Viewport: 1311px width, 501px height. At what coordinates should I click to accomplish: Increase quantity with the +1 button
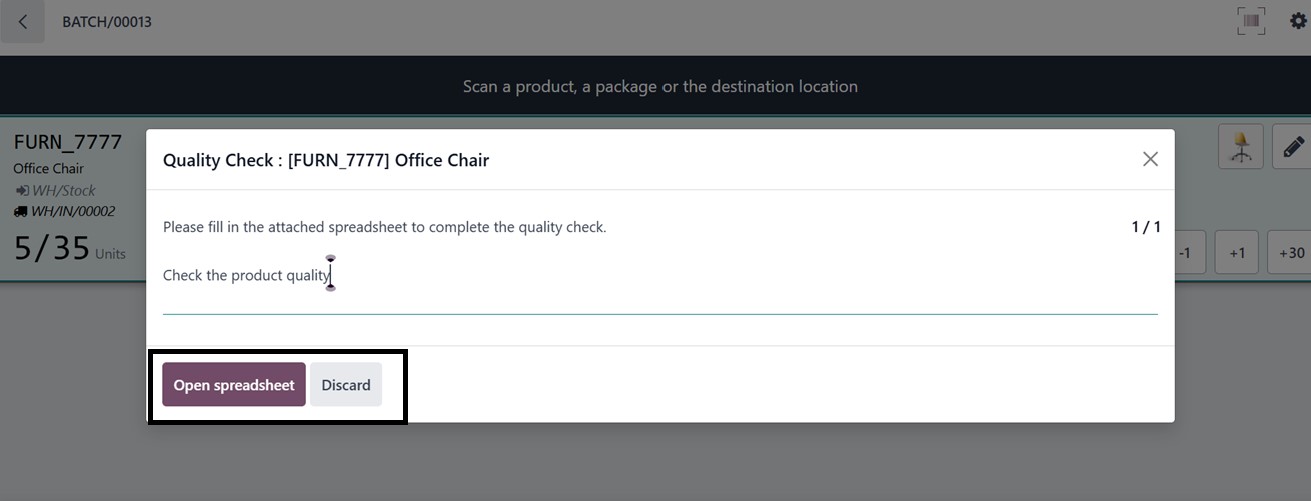[x=1237, y=253]
